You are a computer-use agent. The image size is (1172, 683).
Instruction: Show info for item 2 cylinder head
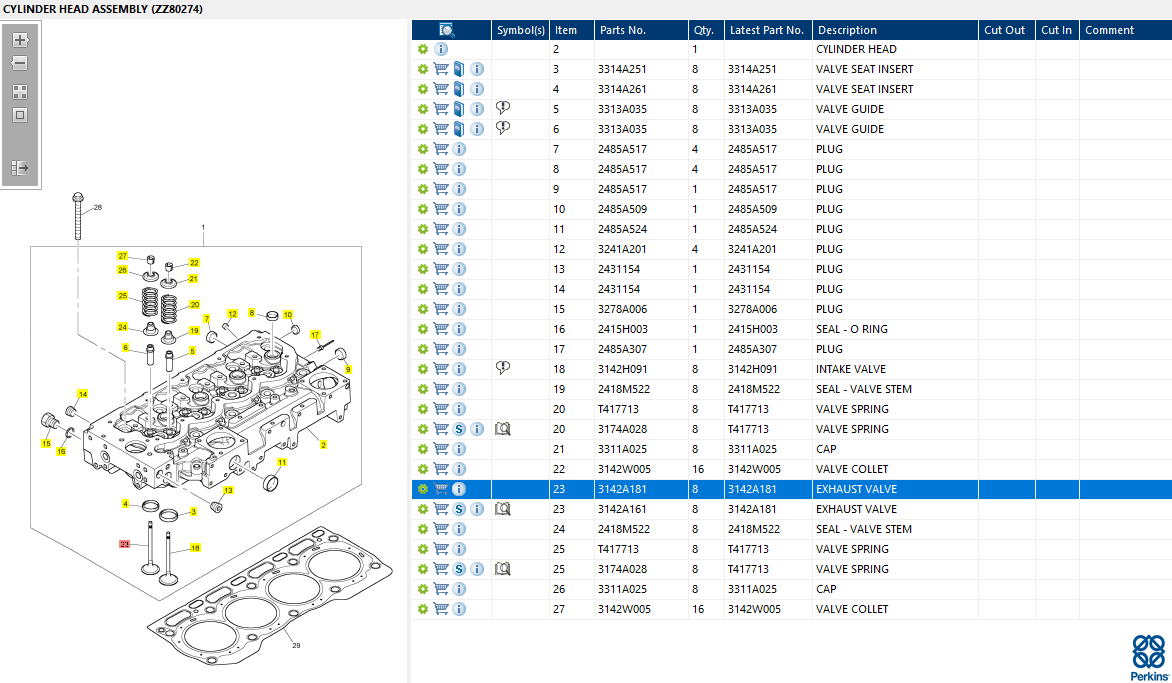click(x=441, y=49)
